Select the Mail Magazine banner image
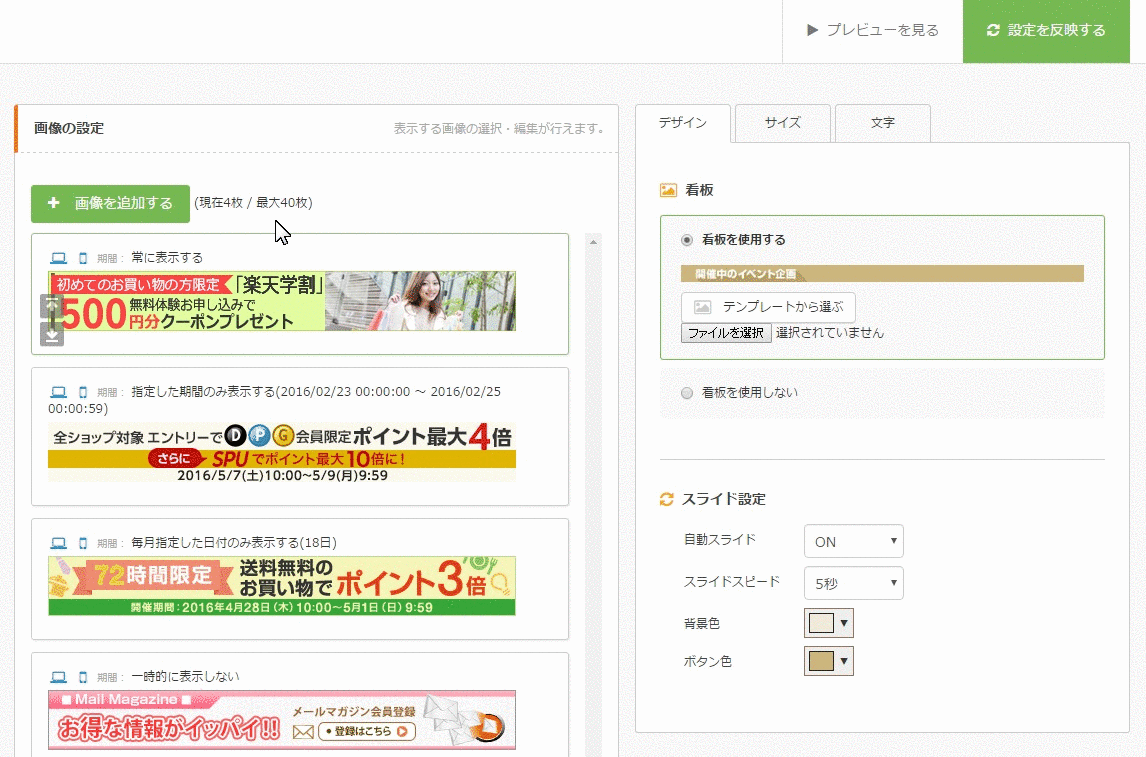 (282, 720)
